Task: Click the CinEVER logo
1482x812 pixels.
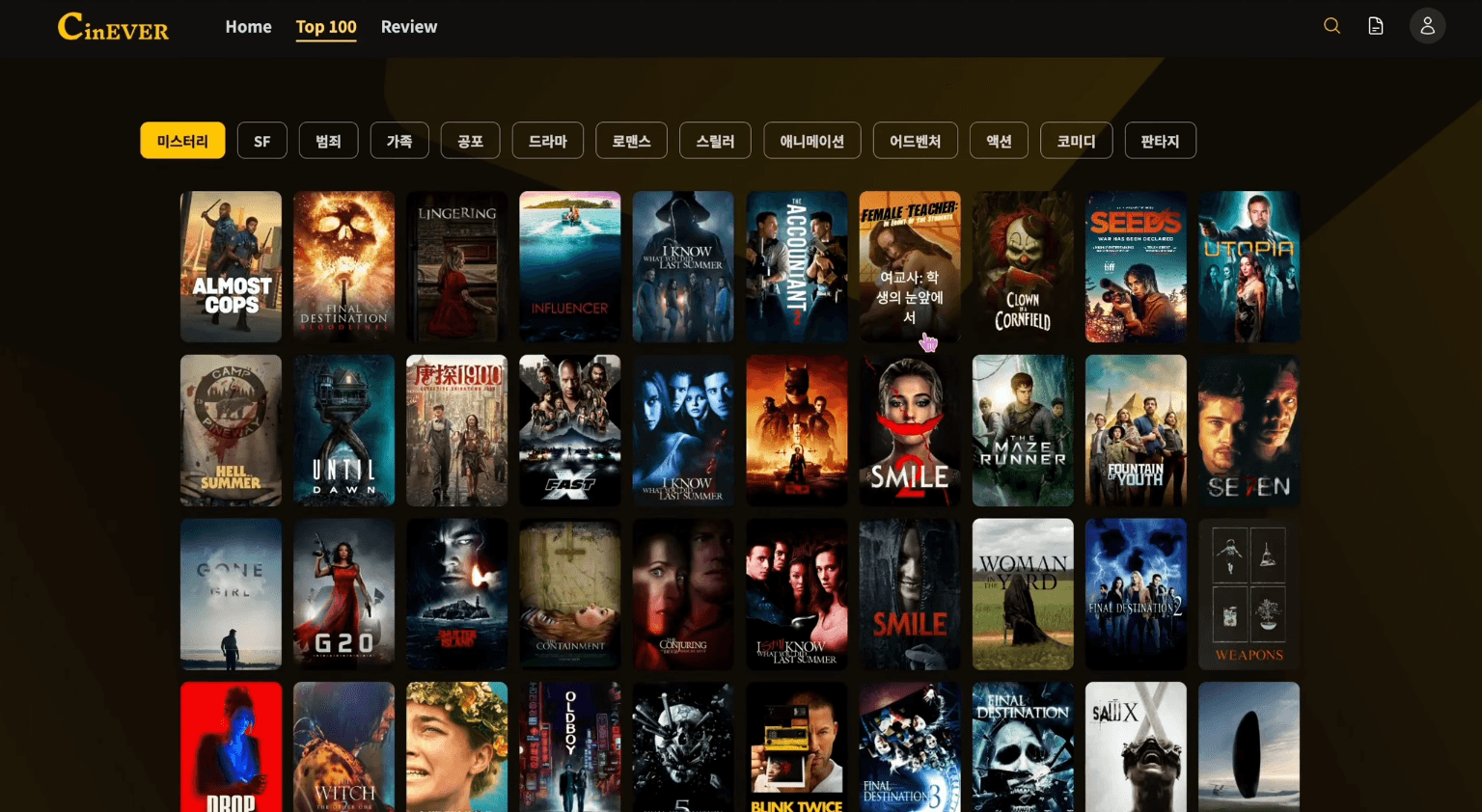Action: (112, 27)
